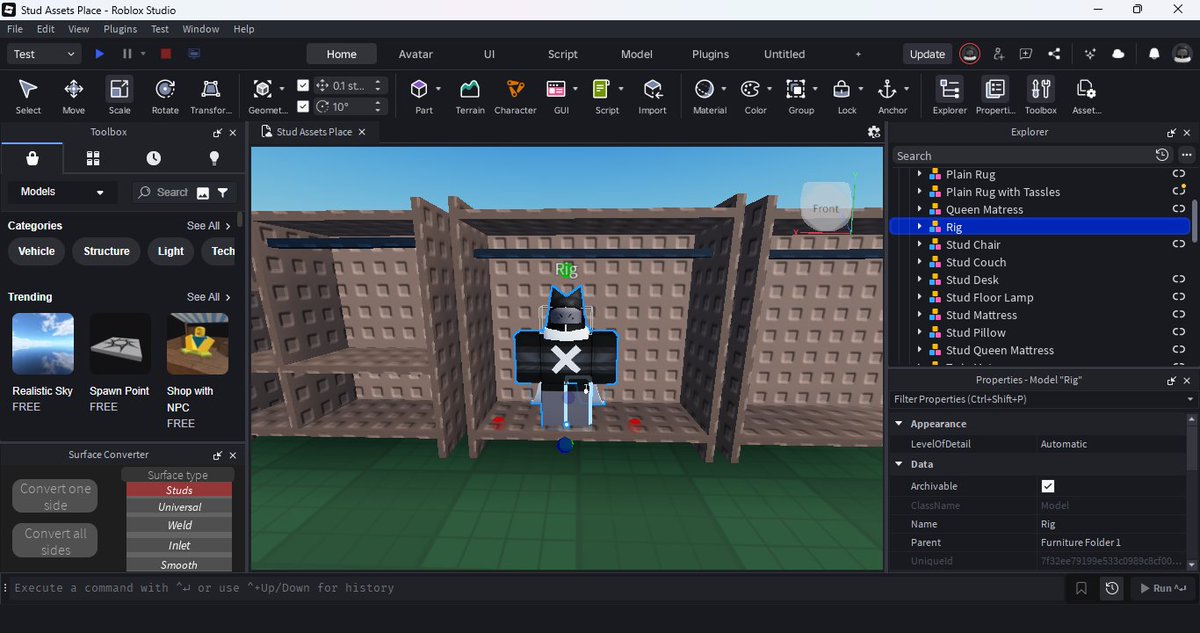Select the Universal surface type
The image size is (1200, 633).
point(179,507)
